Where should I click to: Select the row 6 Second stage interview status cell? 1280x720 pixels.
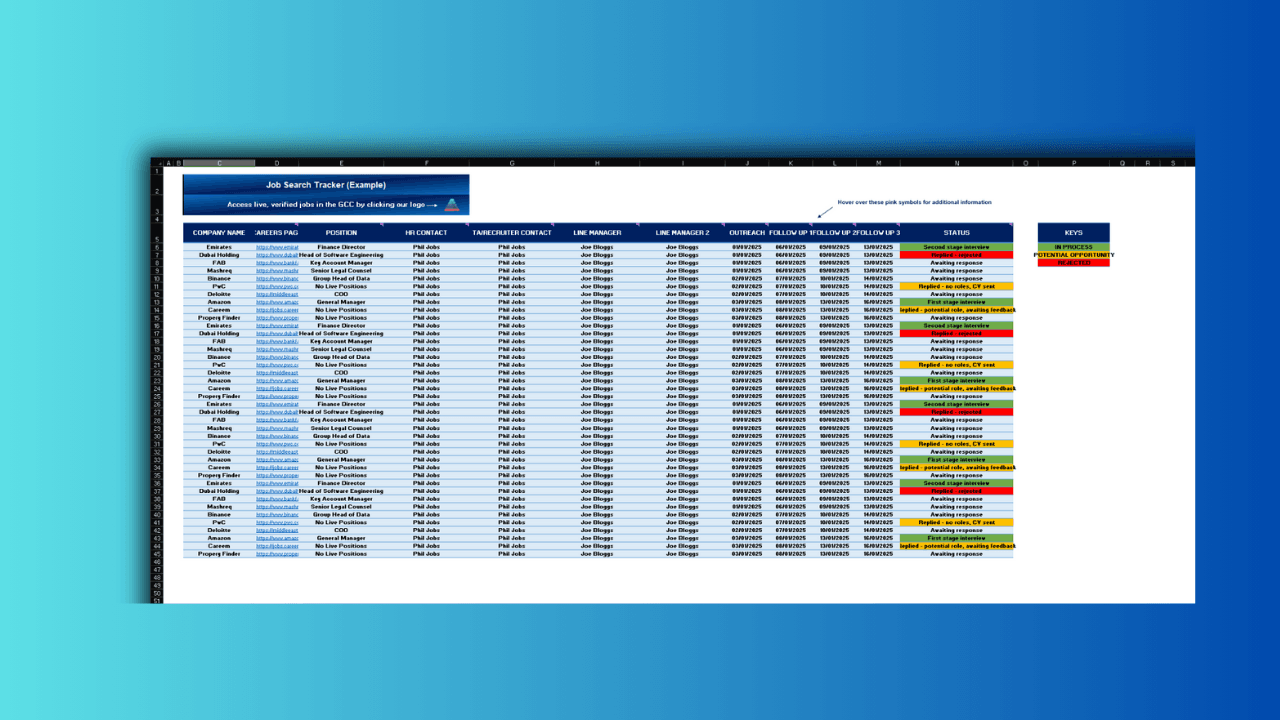956,247
